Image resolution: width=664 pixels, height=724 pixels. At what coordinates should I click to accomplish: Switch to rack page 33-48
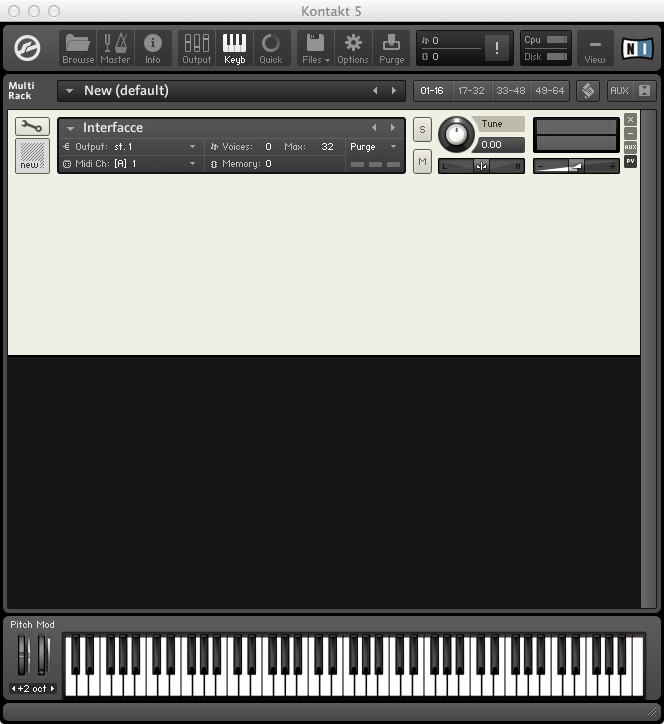pyautogui.click(x=510, y=91)
